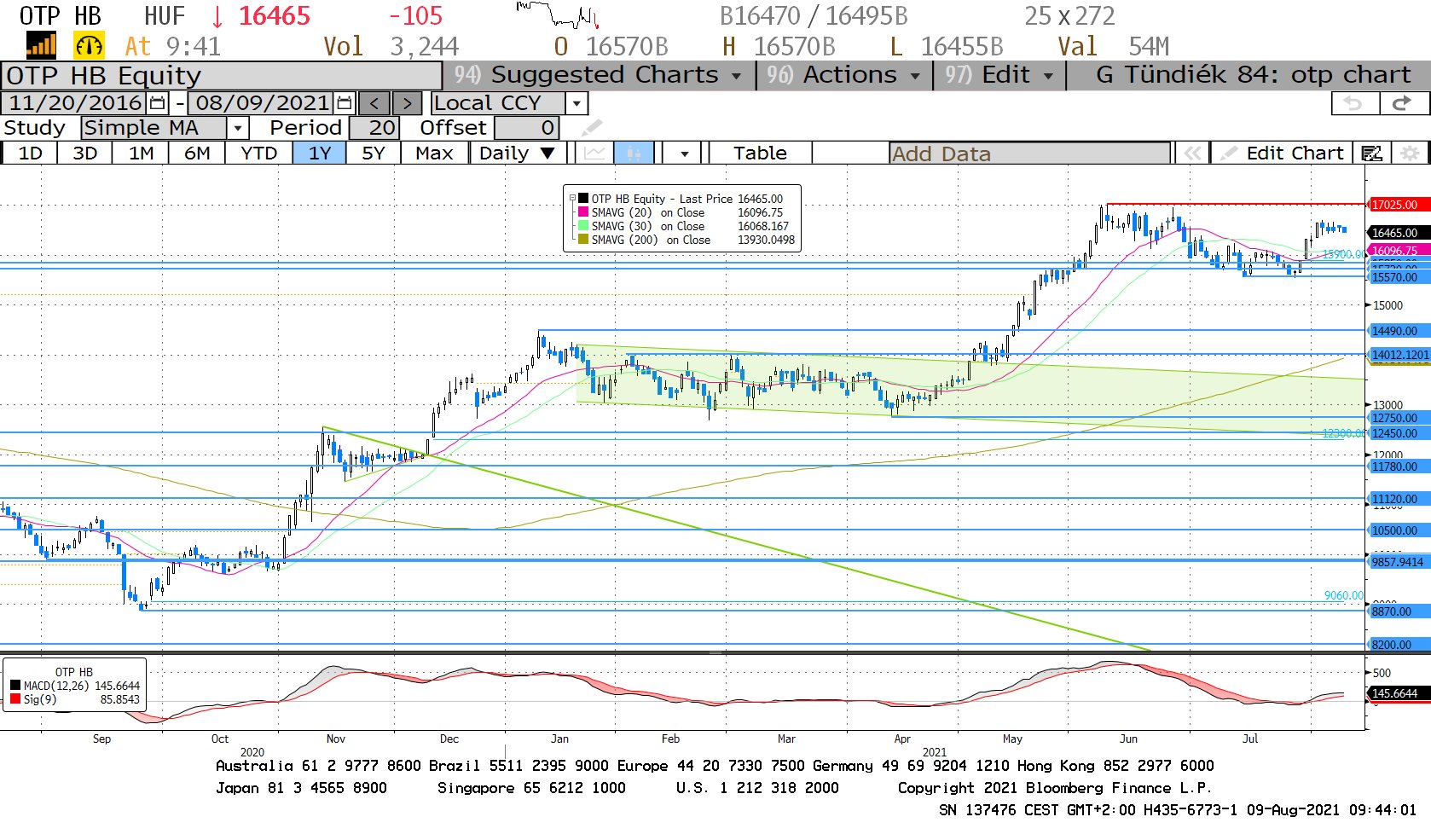1431x840 pixels.
Task: Expand the Simple MA study dropdown
Action: 238,128
